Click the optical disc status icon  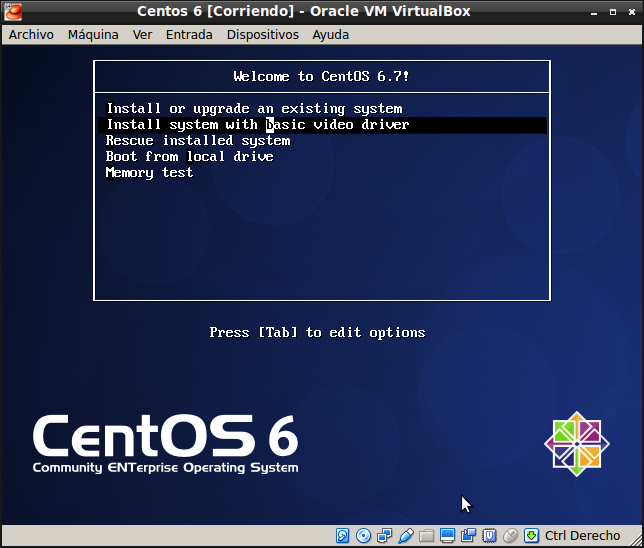[x=364, y=536]
